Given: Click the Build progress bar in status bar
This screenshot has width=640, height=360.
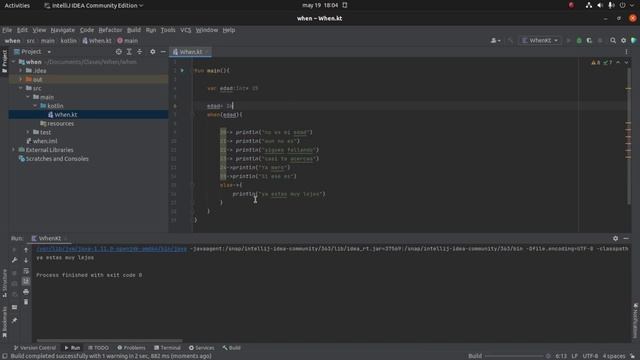Looking at the screenshot, I should (514, 356).
